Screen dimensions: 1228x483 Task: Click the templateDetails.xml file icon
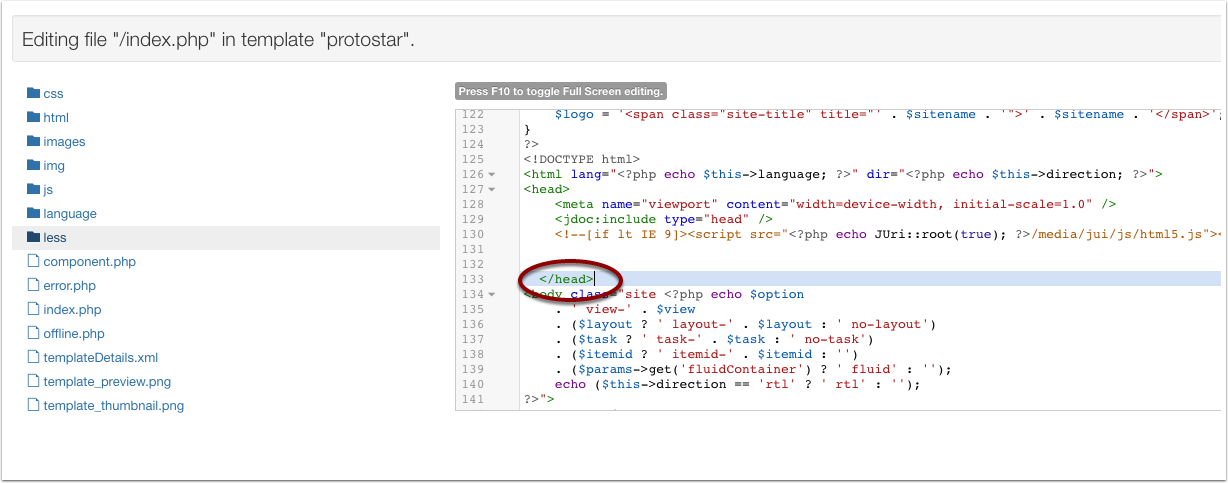click(33, 357)
